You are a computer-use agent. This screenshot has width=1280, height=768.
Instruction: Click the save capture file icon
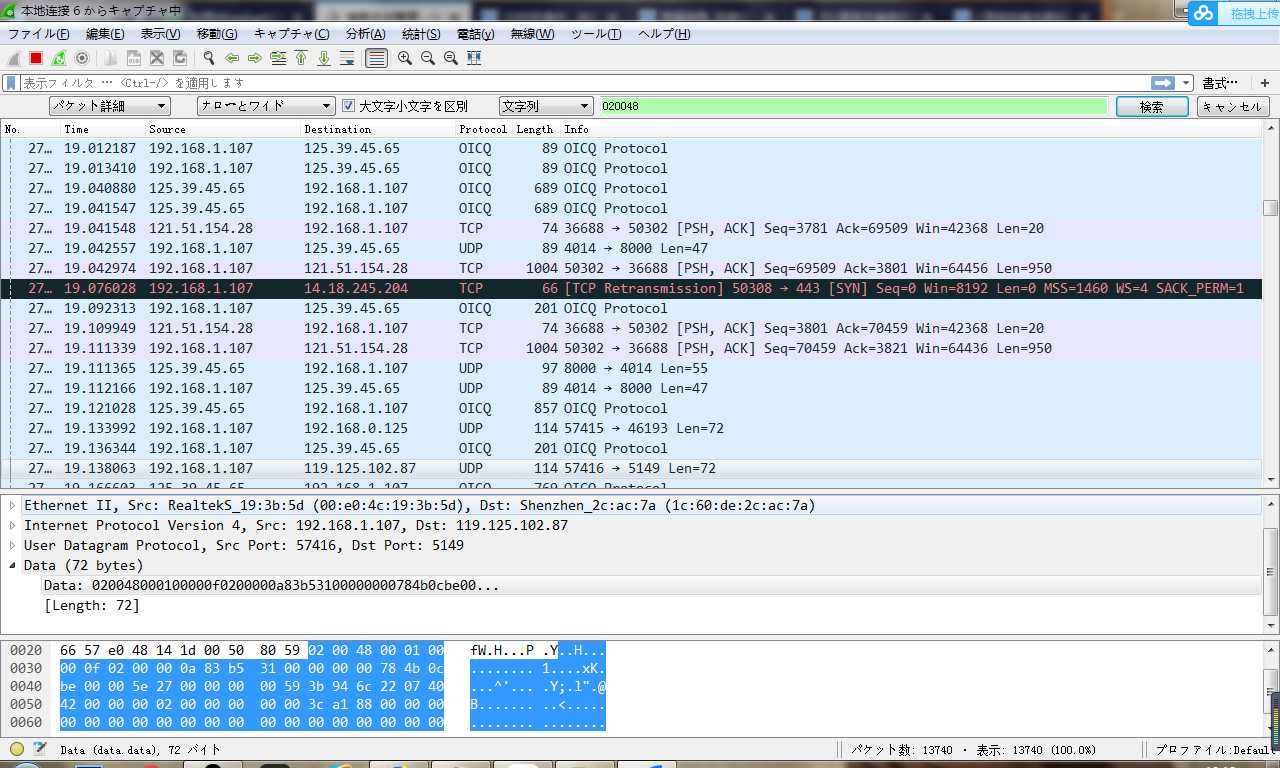[x=133, y=58]
